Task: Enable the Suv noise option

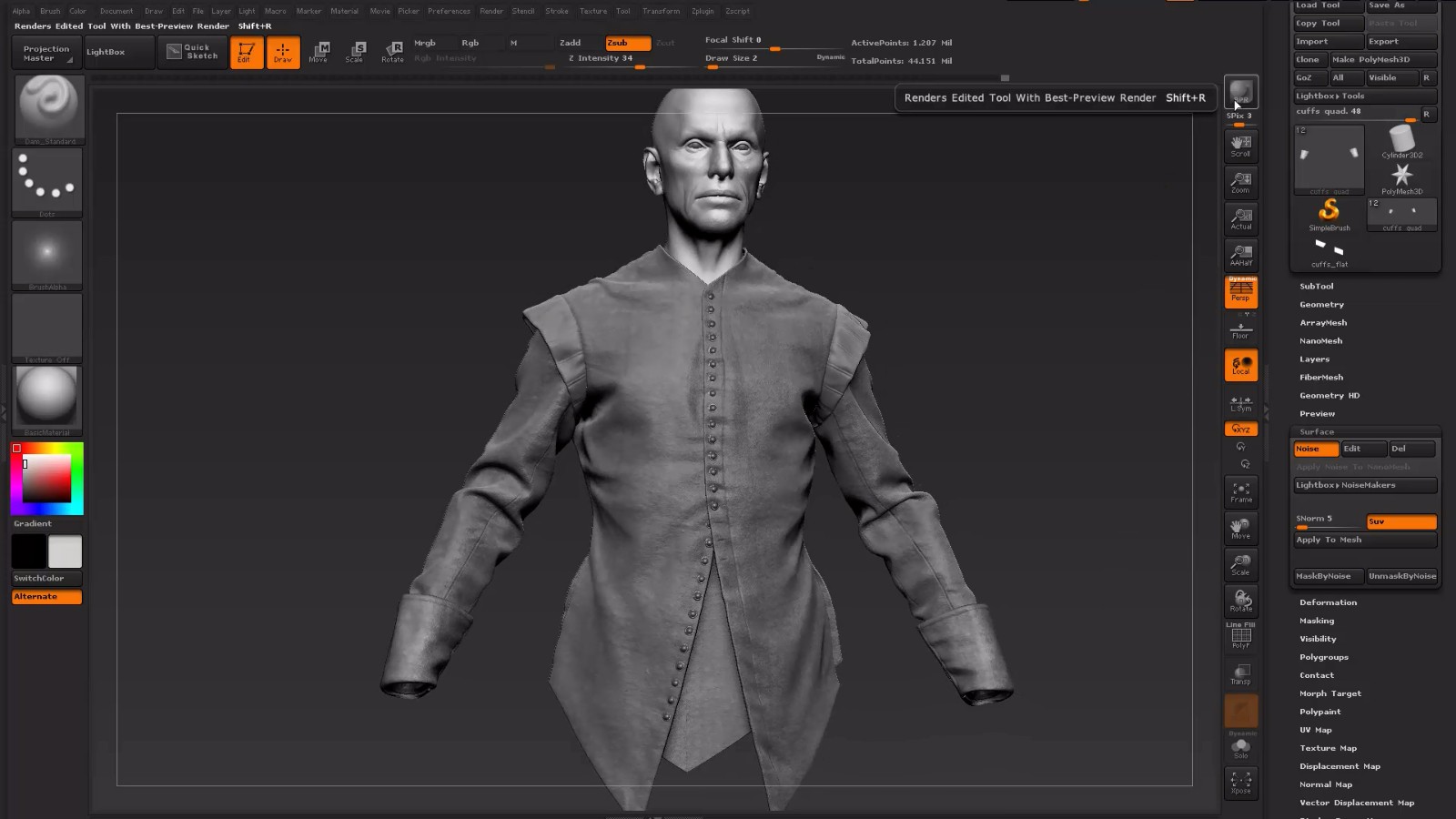Action: coord(1401,521)
